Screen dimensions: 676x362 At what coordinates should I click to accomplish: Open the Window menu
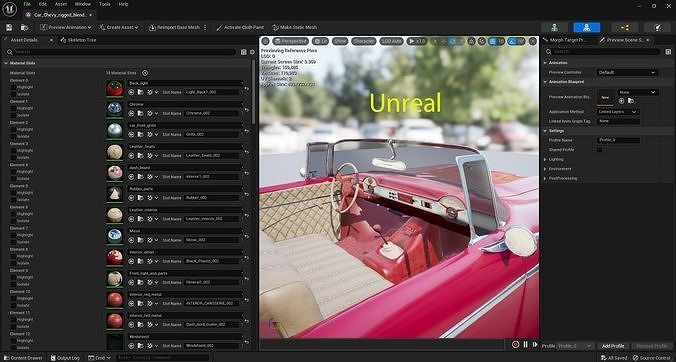83,4
